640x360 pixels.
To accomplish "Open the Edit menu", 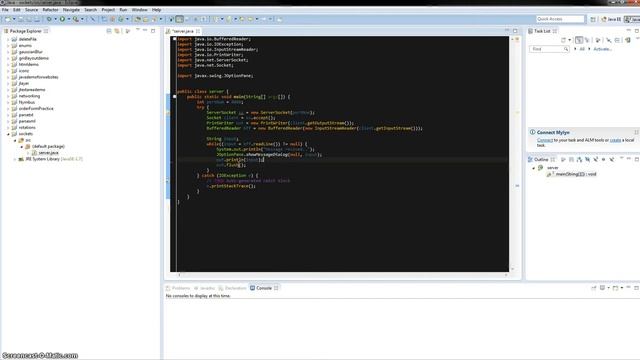I will click(x=17, y=10).
